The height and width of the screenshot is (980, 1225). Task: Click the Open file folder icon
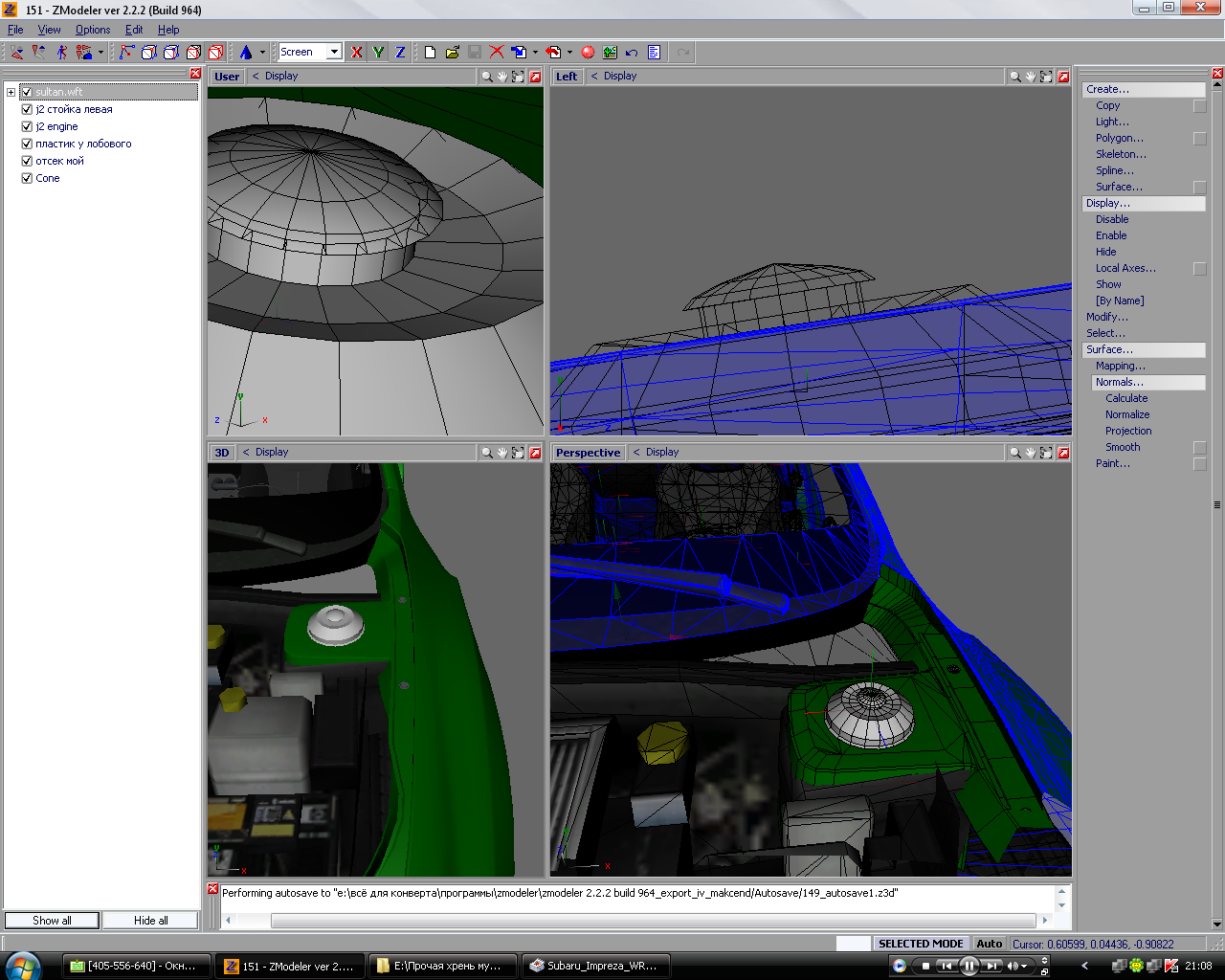(x=453, y=53)
